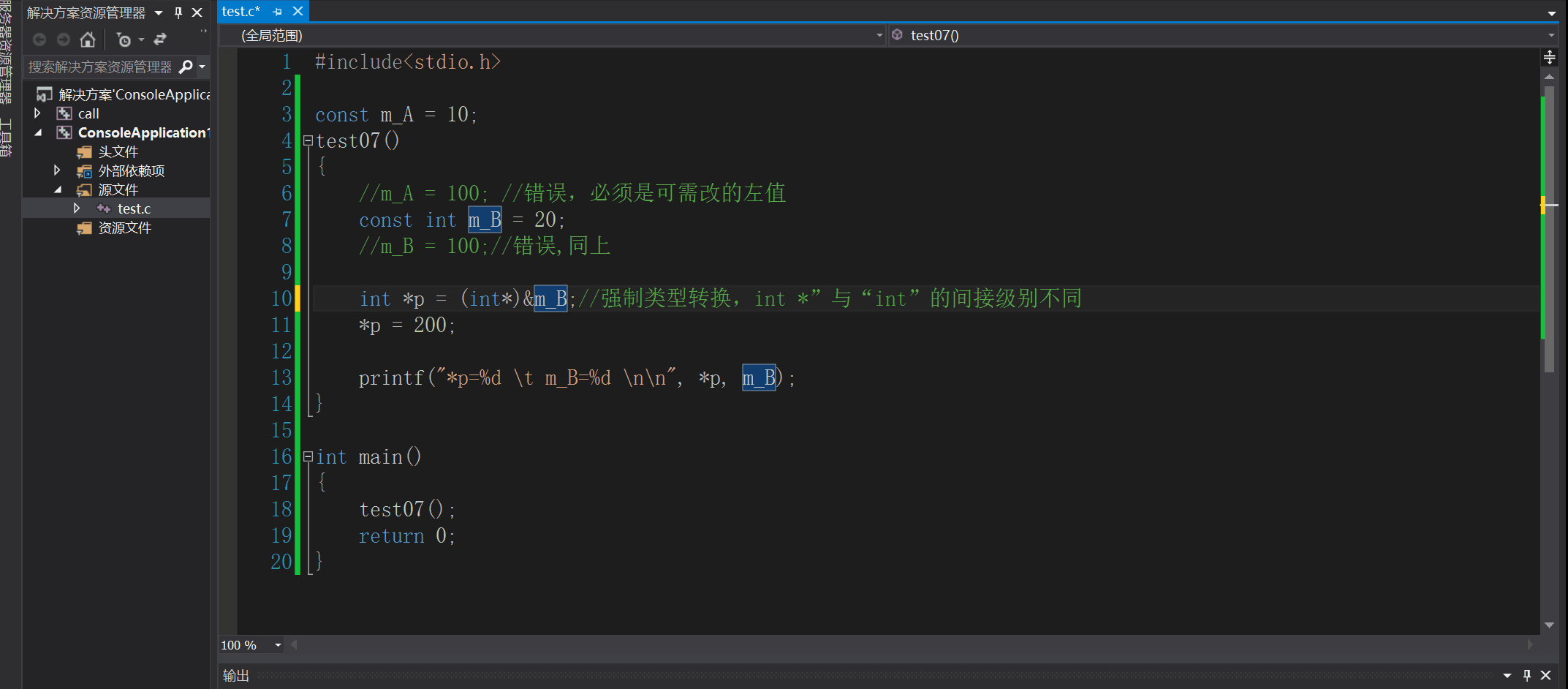Open the search options dropdown arrow
Viewport: 1568px width, 689px height.
click(202, 67)
